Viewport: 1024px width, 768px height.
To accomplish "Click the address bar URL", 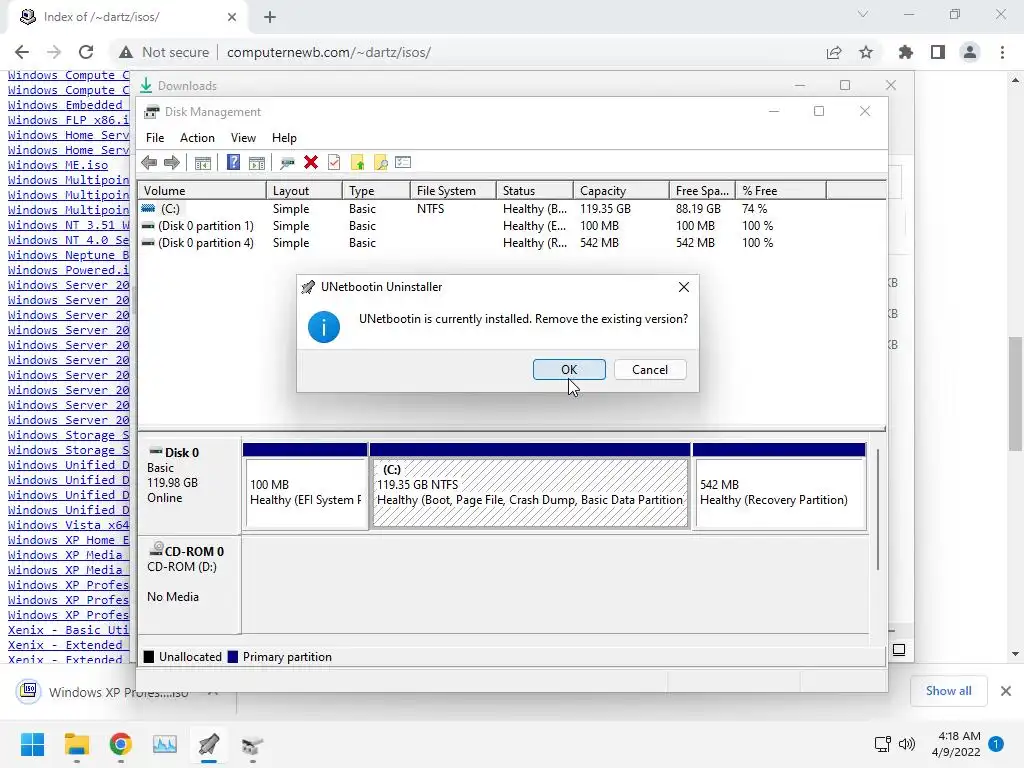I will (328, 52).
